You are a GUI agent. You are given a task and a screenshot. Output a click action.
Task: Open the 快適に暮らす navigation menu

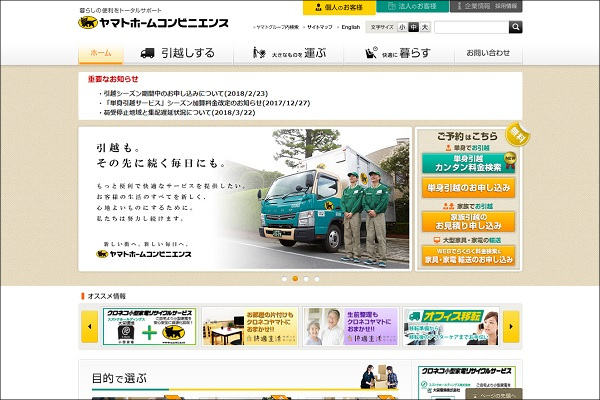tap(399, 53)
